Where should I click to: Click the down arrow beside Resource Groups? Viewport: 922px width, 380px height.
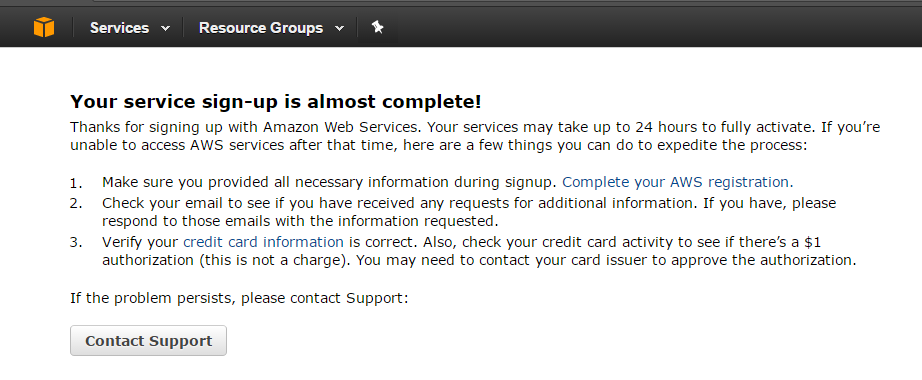point(339,28)
